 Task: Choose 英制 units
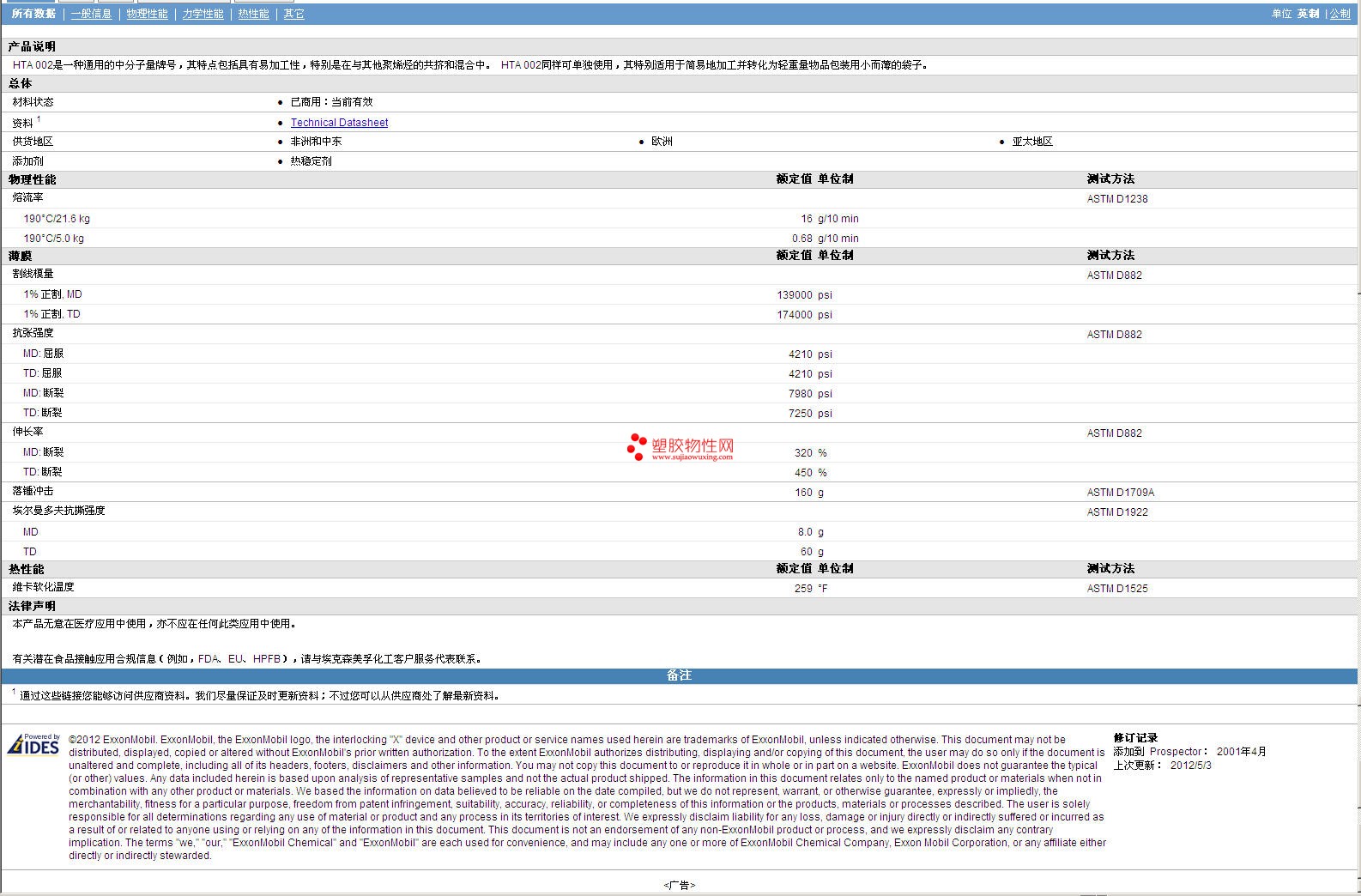[x=1308, y=14]
